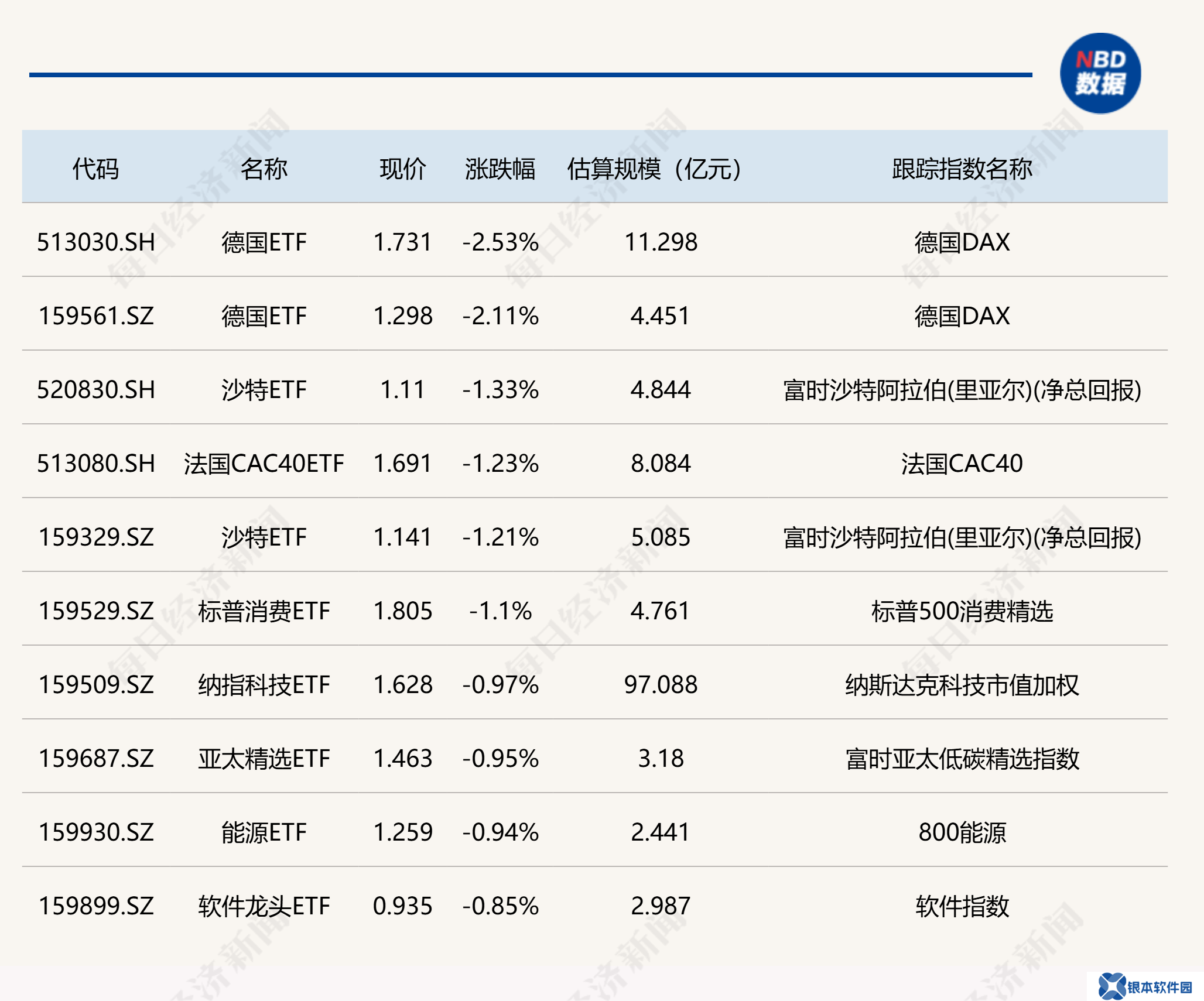Select code 513030.SH
Viewport: 1204px width, 1001px height.
pos(96,242)
